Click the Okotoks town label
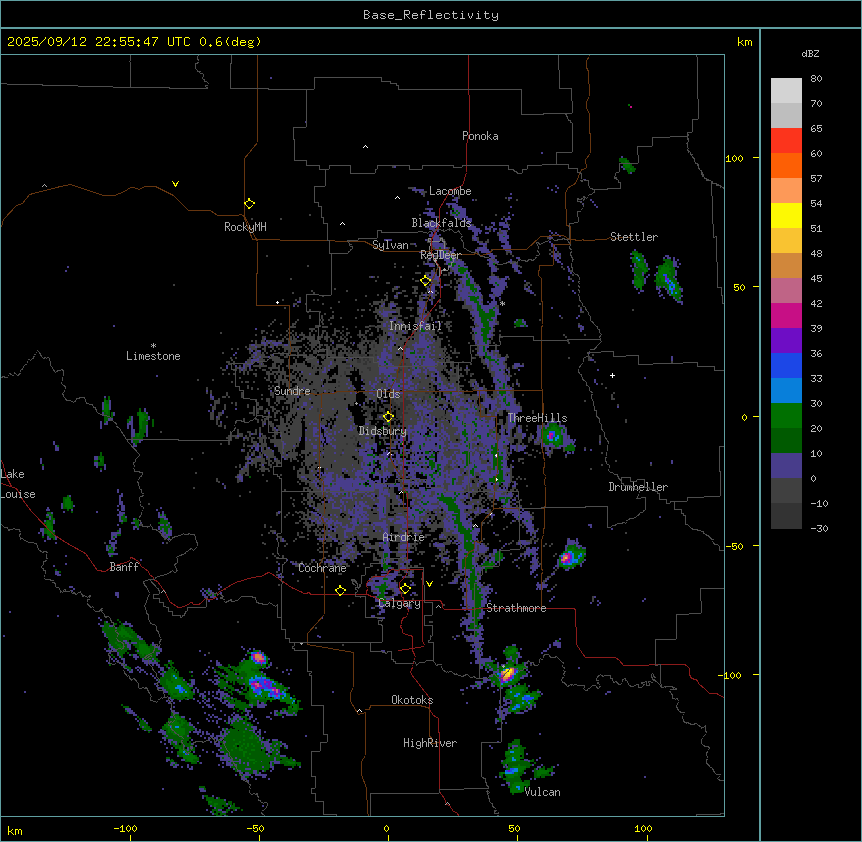 point(412,700)
